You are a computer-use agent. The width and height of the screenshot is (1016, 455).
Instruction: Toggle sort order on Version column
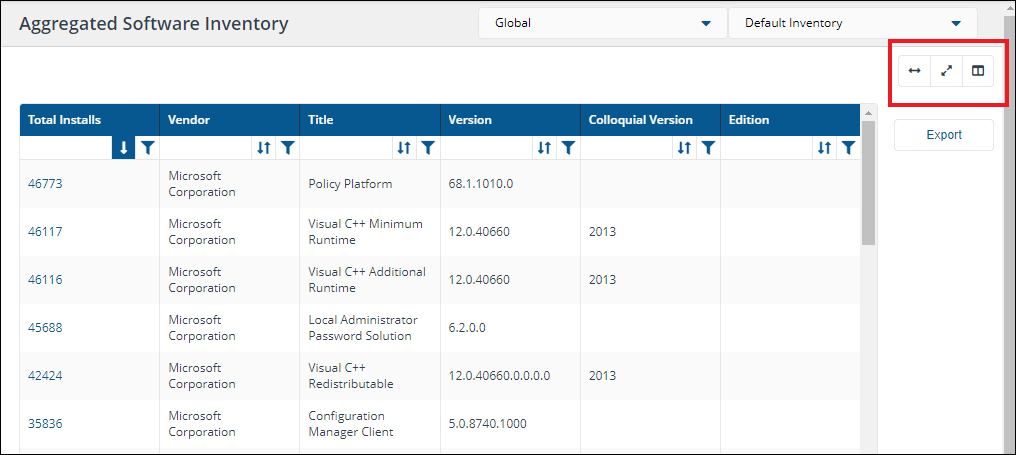click(x=544, y=148)
